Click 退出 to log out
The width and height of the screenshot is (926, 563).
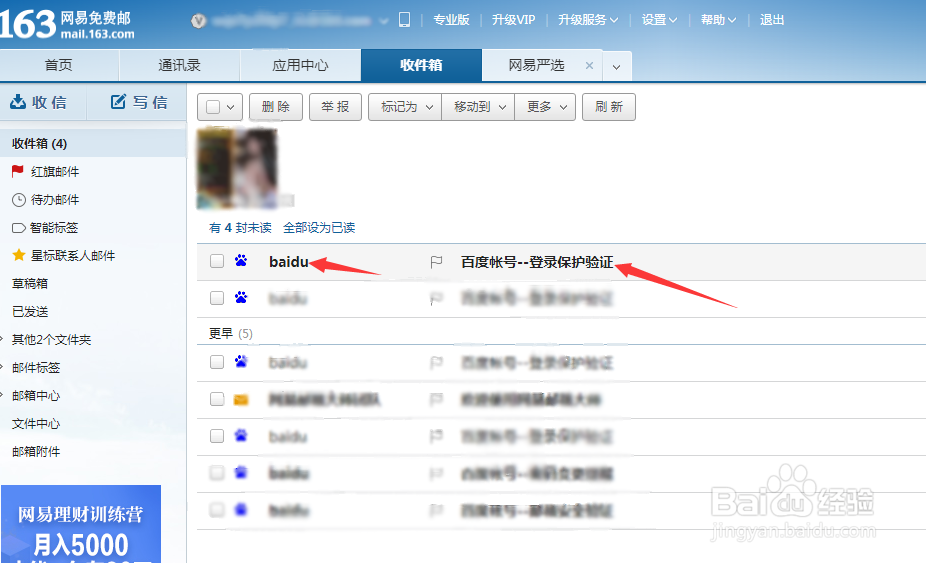click(x=772, y=20)
